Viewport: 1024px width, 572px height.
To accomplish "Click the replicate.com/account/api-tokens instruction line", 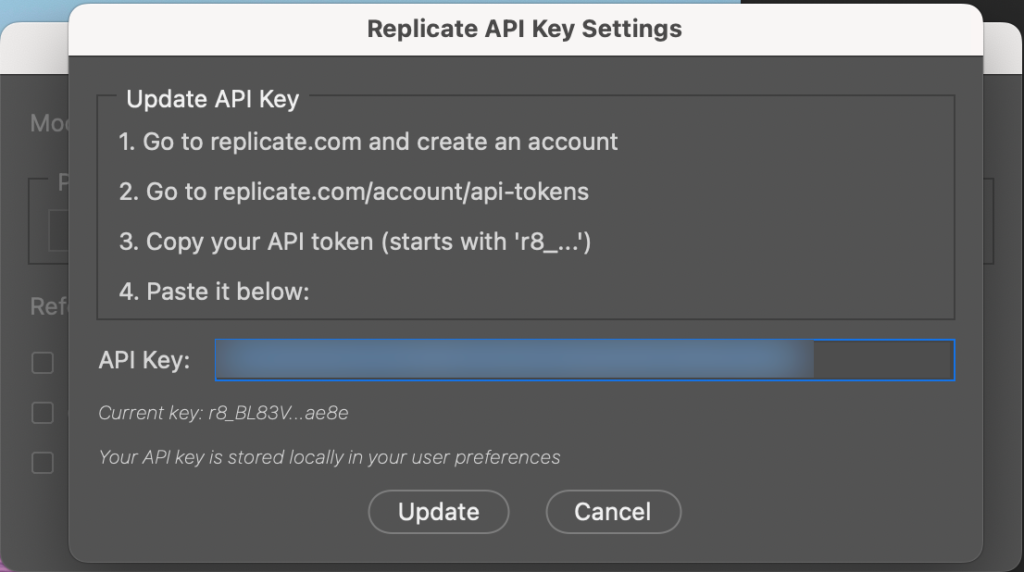I will (x=354, y=191).
